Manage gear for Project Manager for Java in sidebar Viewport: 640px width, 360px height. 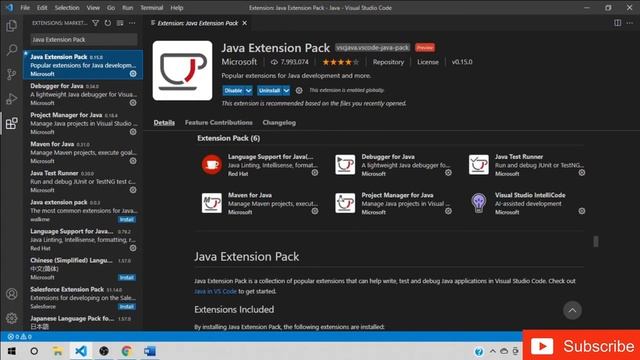[133, 132]
